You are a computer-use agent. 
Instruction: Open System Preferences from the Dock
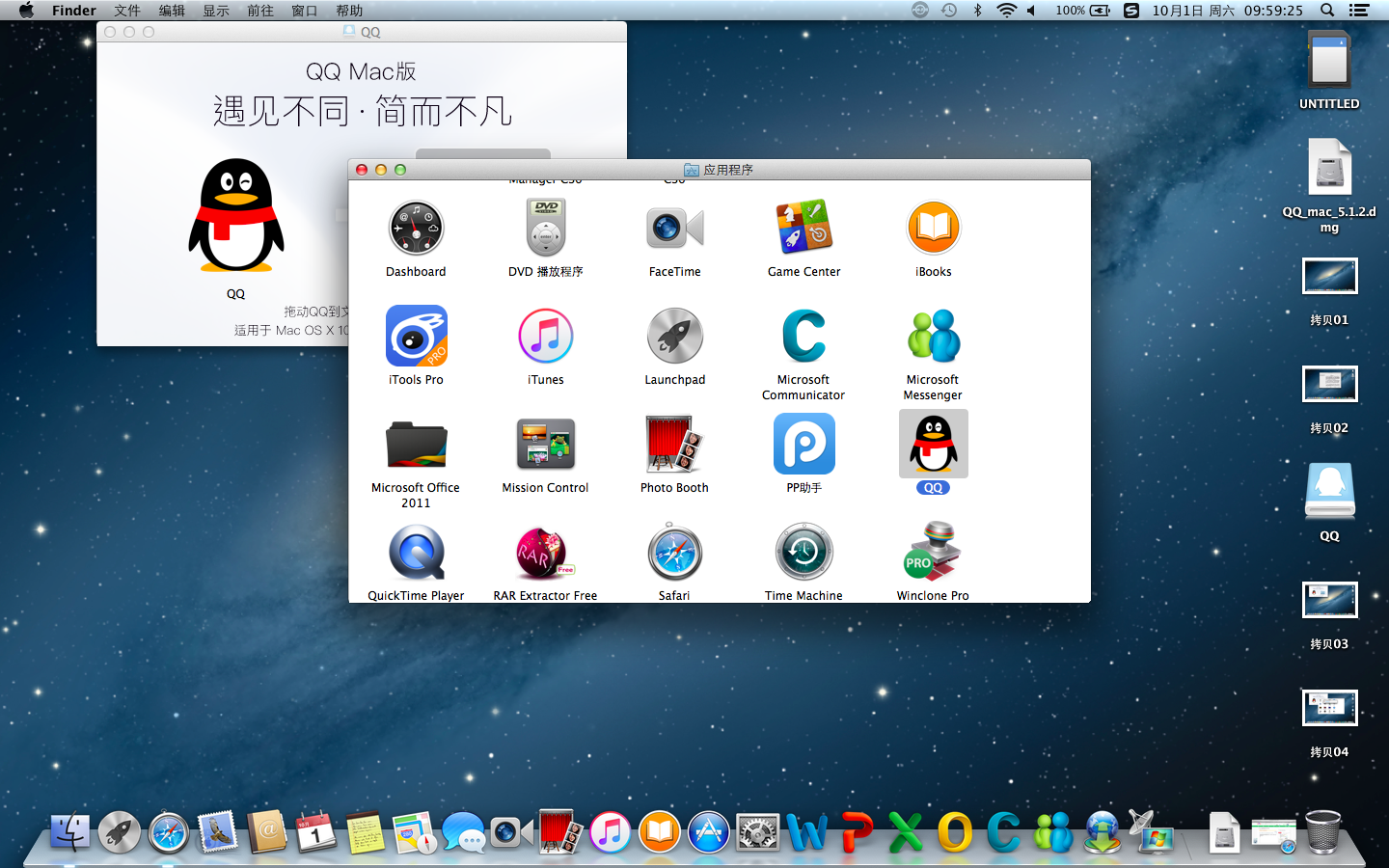[757, 833]
